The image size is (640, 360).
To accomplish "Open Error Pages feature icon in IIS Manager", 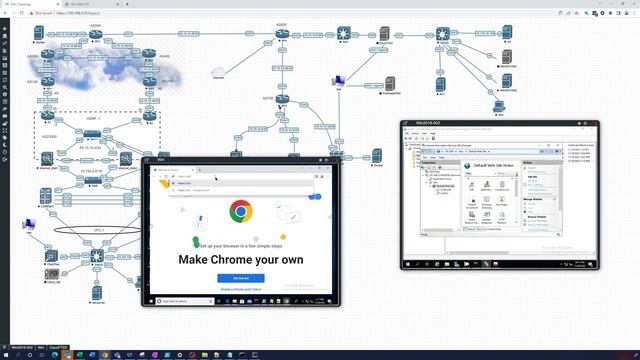I will click(x=502, y=201).
